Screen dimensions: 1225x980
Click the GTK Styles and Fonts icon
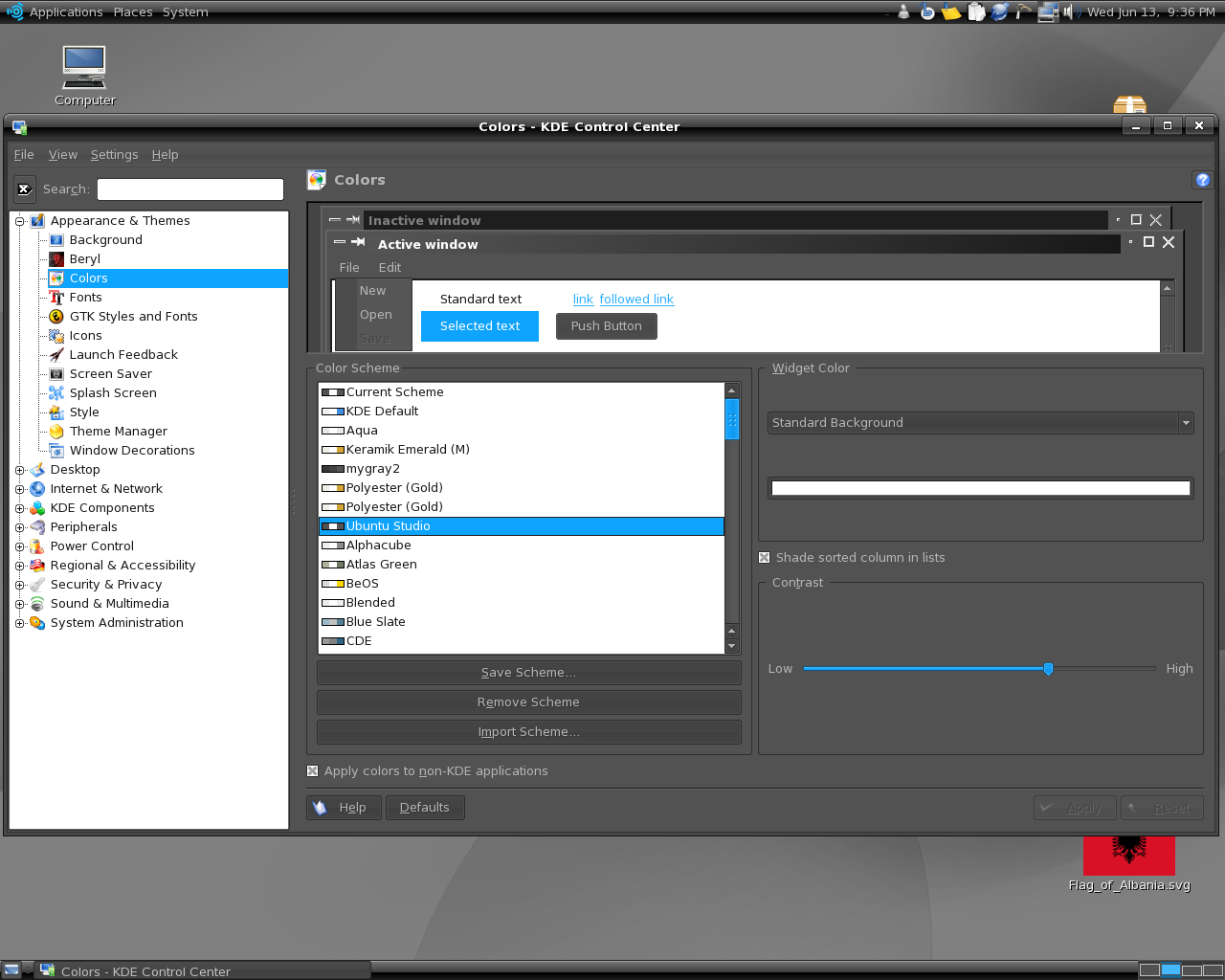[56, 317]
